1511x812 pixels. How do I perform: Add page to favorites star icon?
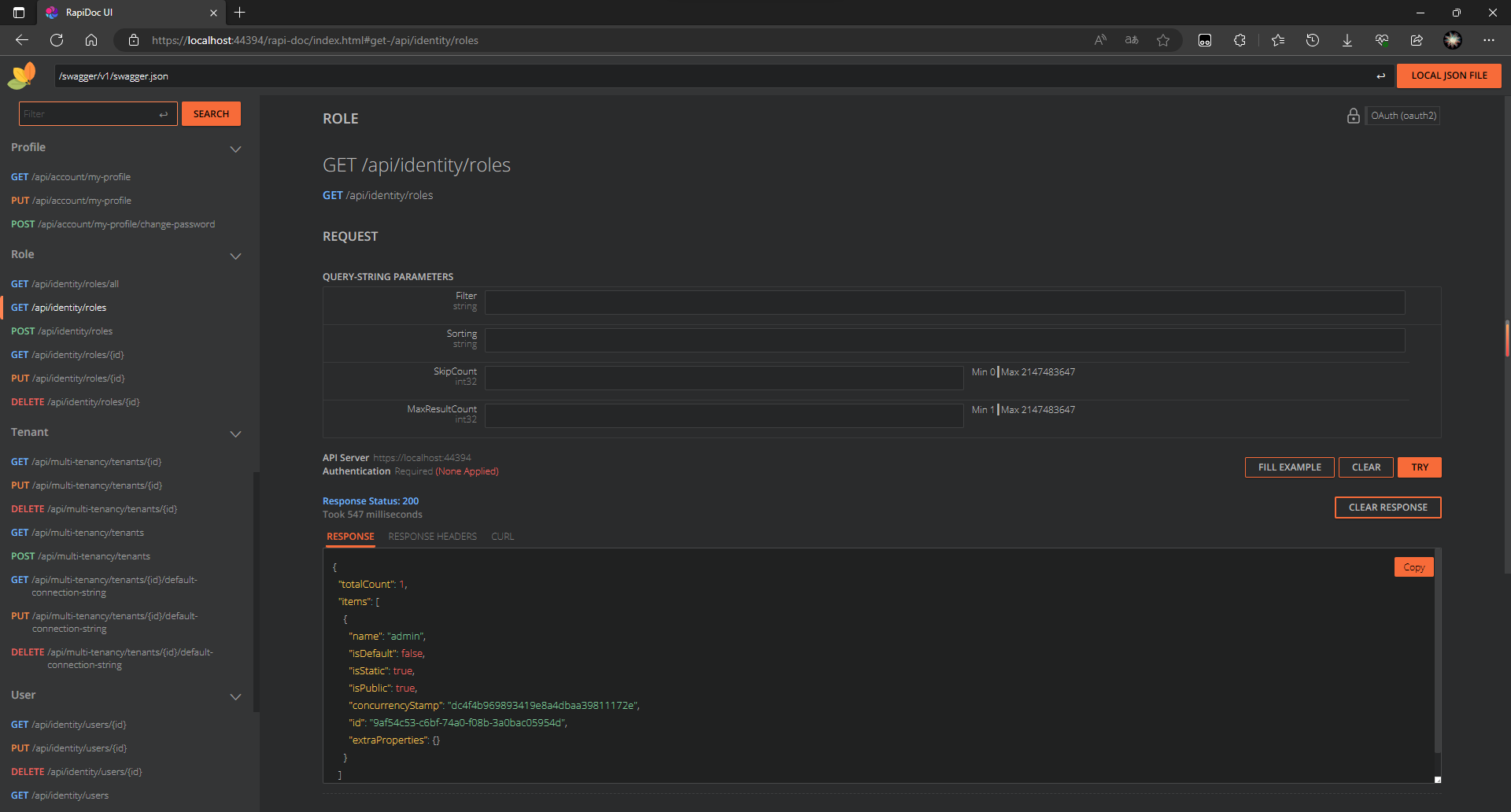coord(1163,40)
